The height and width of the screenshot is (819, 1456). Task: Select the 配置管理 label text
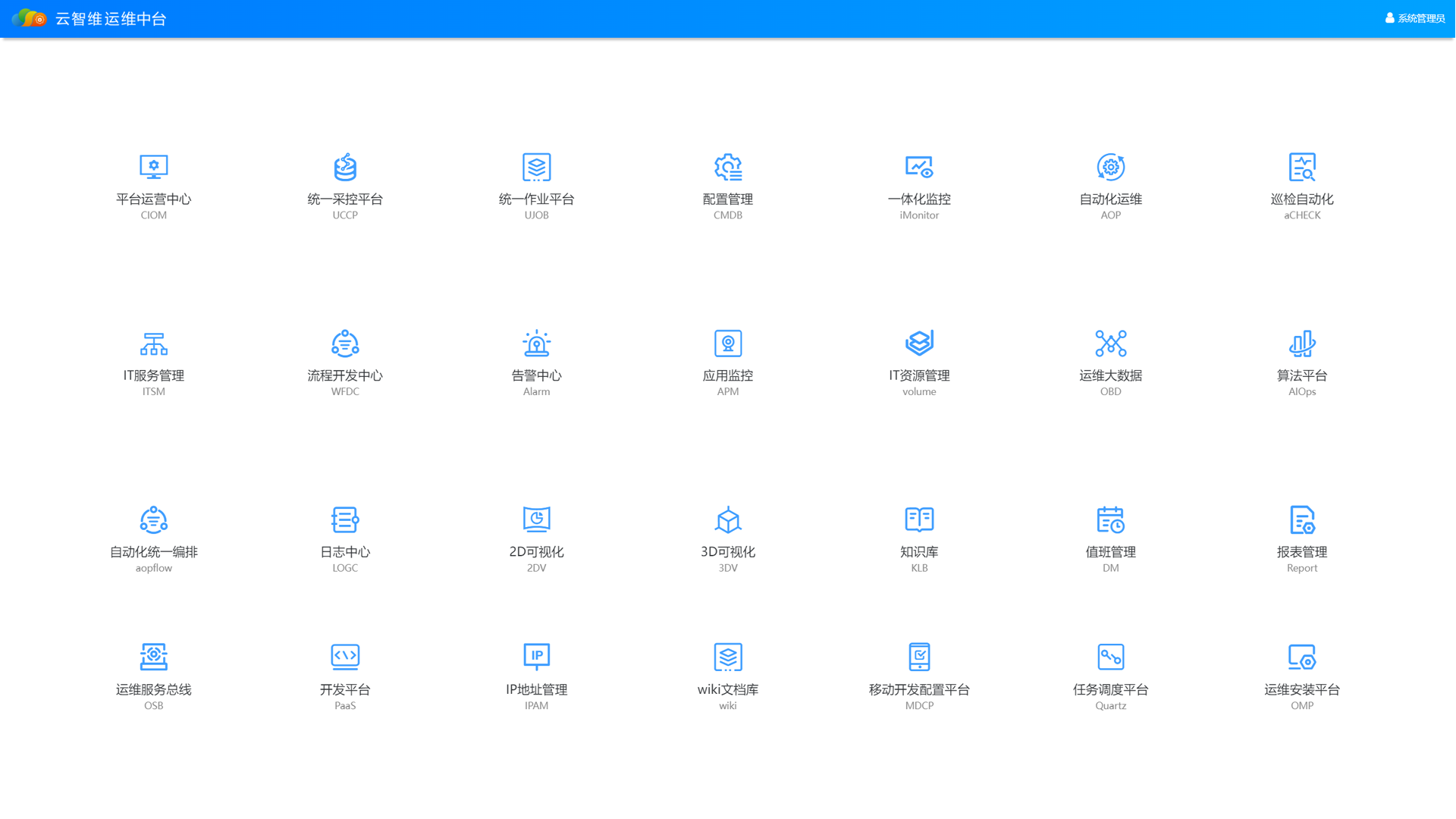click(x=728, y=199)
